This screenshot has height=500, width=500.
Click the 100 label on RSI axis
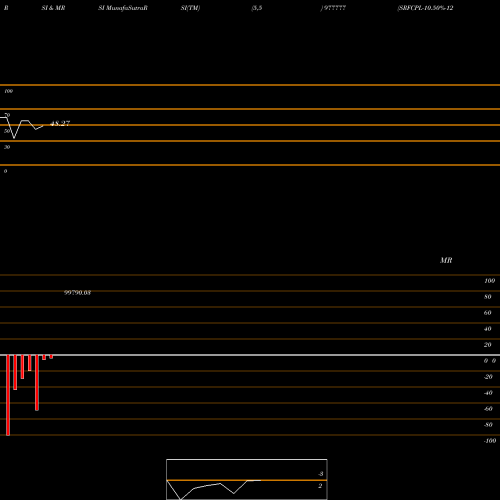(x=9, y=91)
